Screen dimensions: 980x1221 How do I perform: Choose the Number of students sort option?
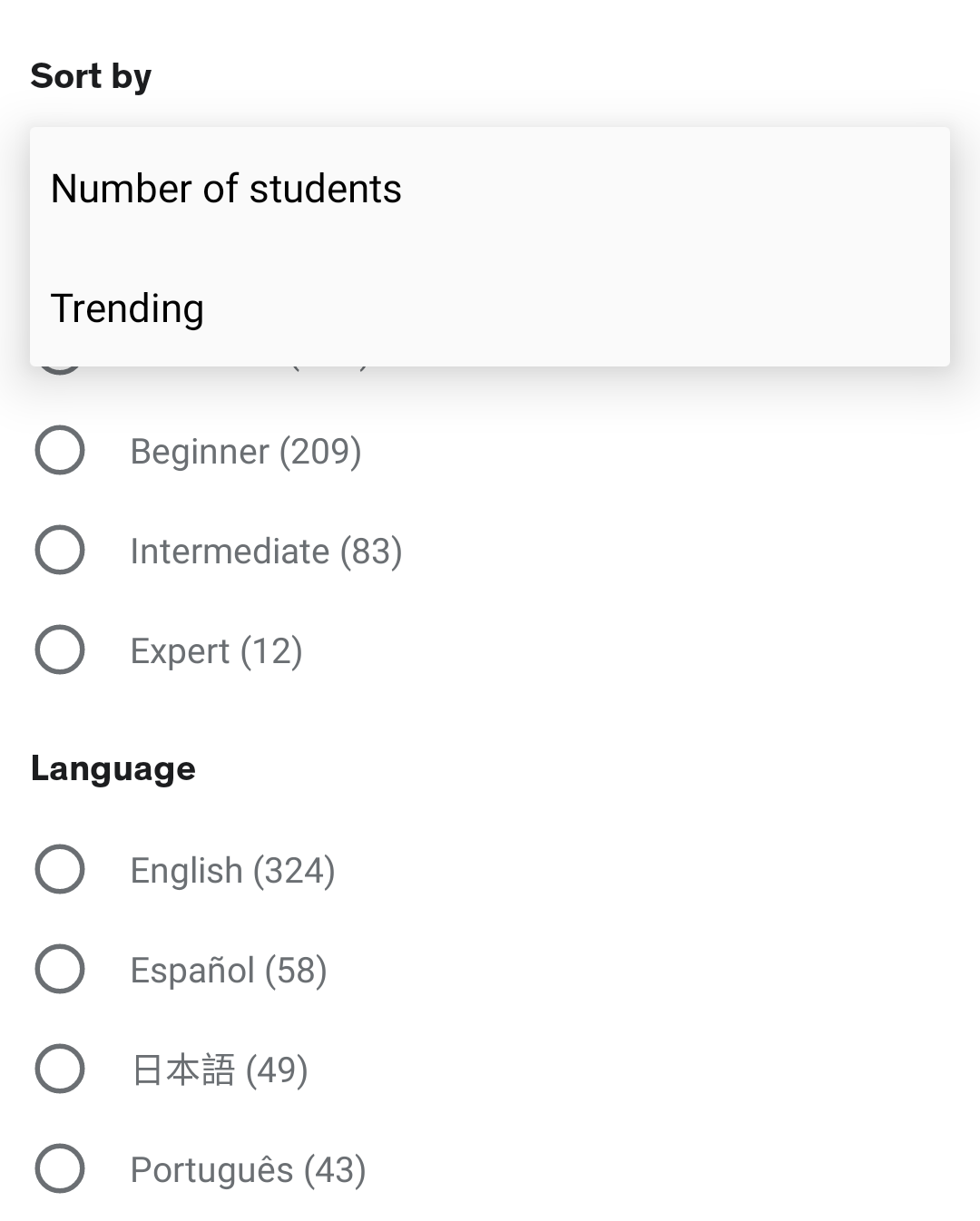click(226, 189)
